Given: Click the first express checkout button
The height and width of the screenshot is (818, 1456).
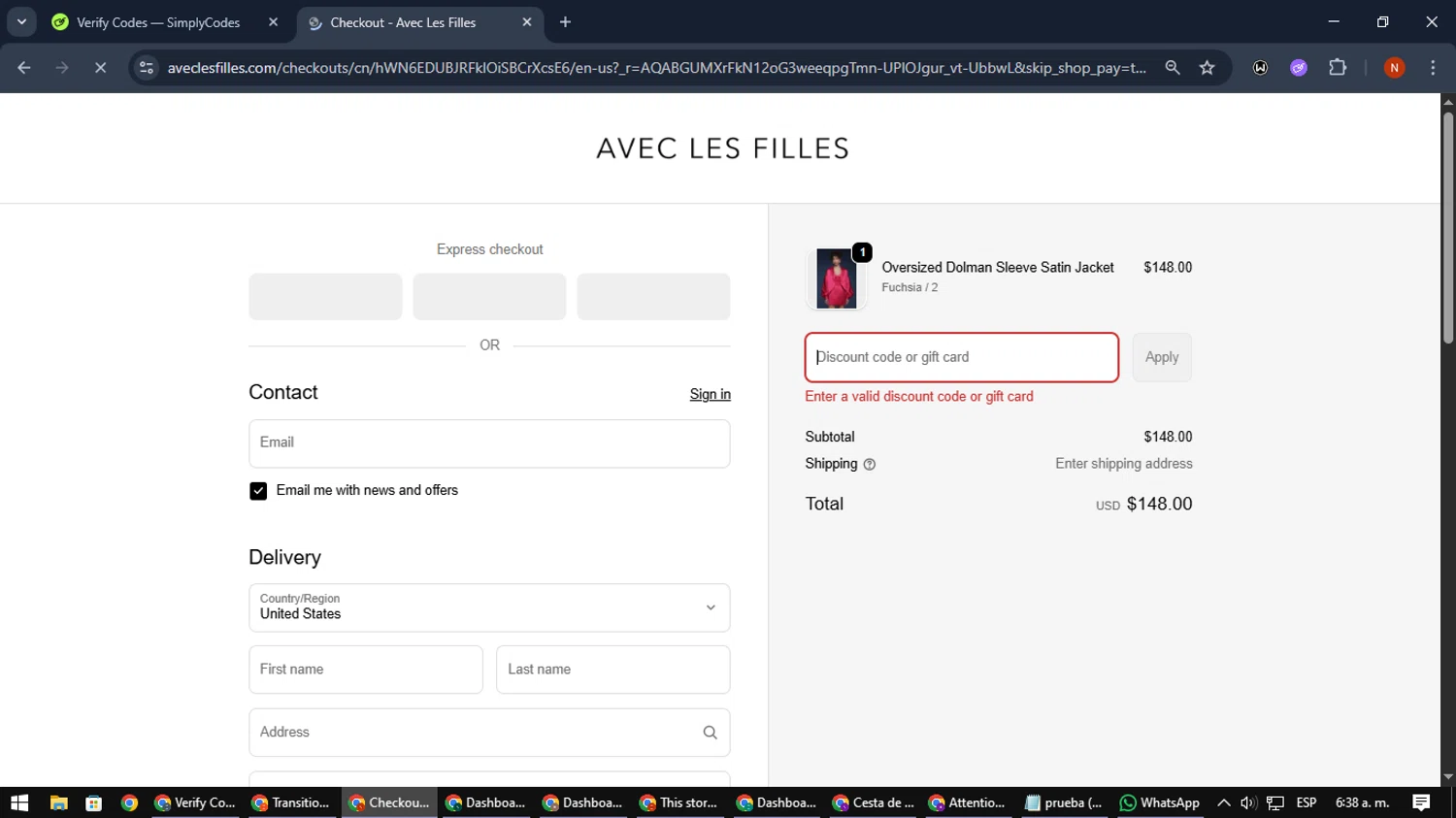Looking at the screenshot, I should pyautogui.click(x=325, y=296).
